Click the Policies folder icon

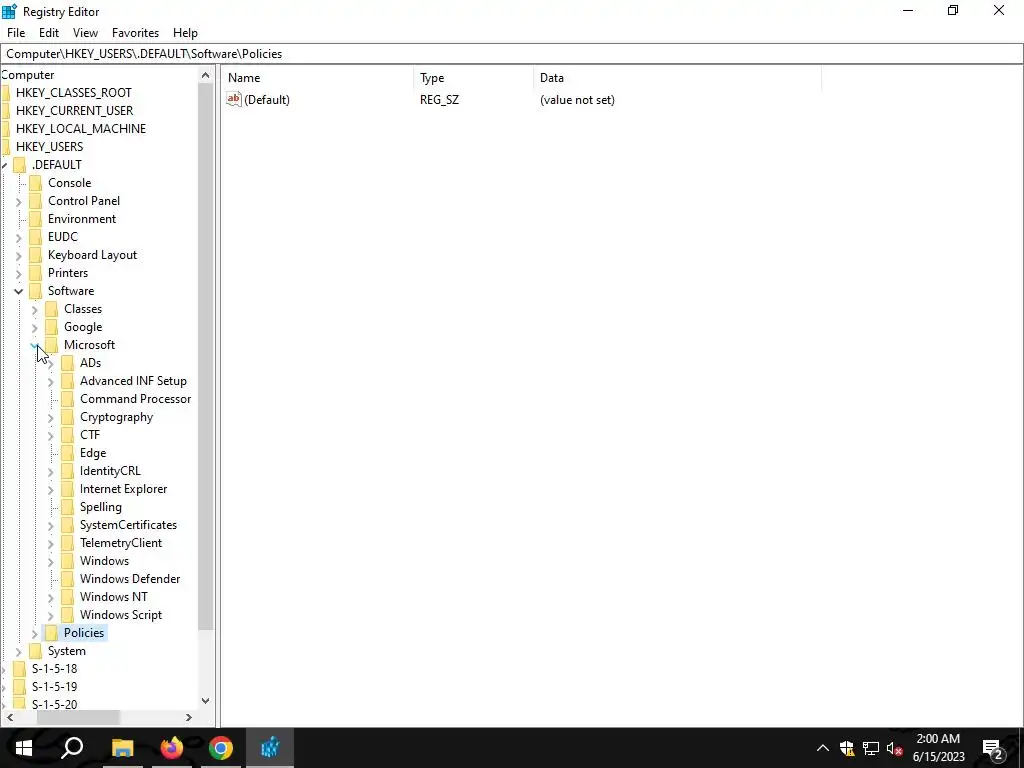(52, 633)
